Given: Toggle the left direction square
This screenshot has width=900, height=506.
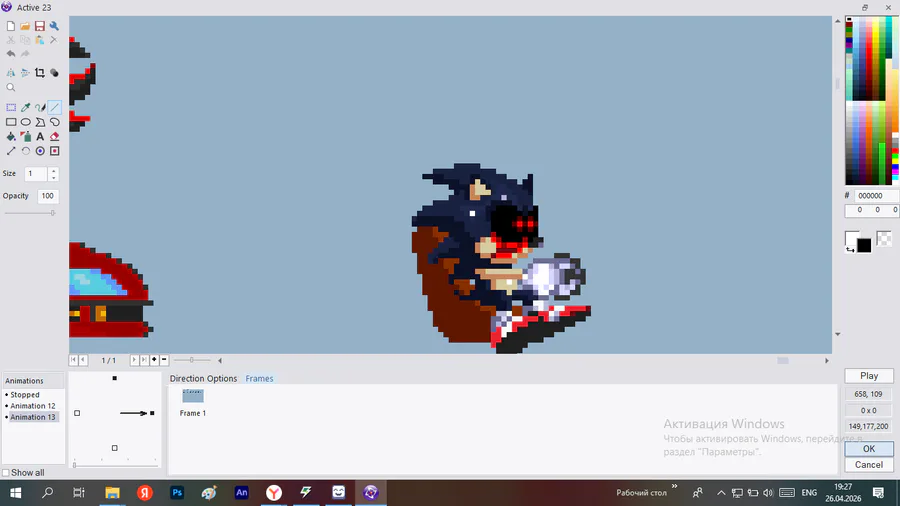Looking at the screenshot, I should (x=77, y=413).
